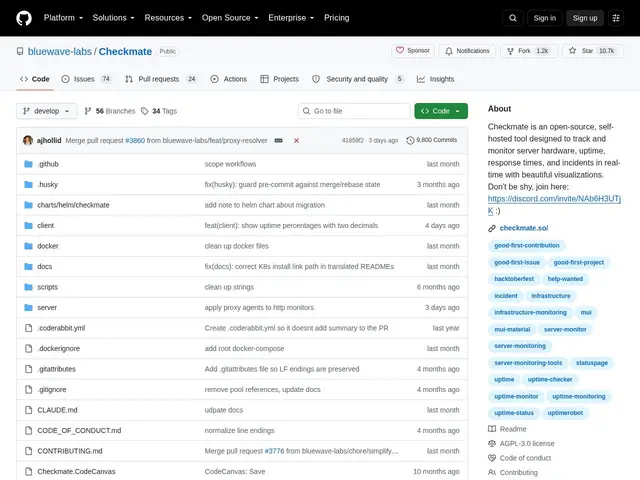Screen dimensions: 640x480
Task: Open the client folder
Action: (x=45, y=225)
